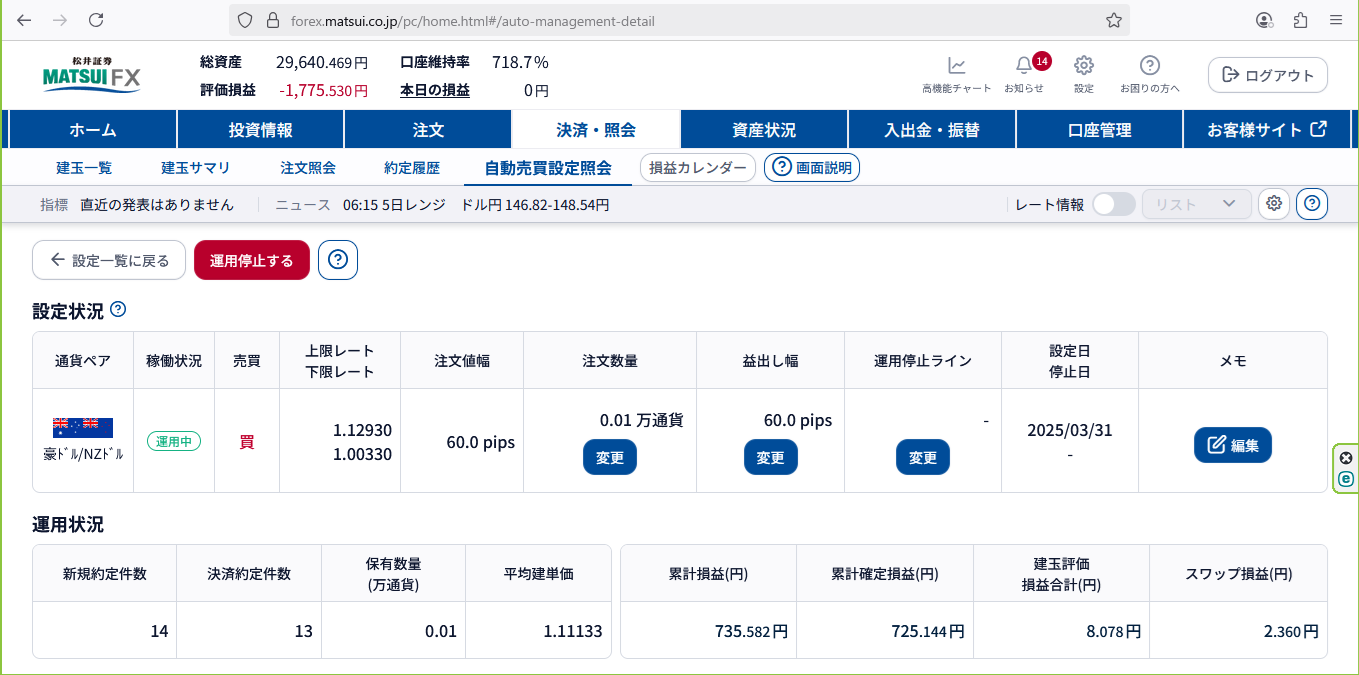The height and width of the screenshot is (675, 1359).
Task: Click the browser forward arrow
Action: tap(60, 20)
